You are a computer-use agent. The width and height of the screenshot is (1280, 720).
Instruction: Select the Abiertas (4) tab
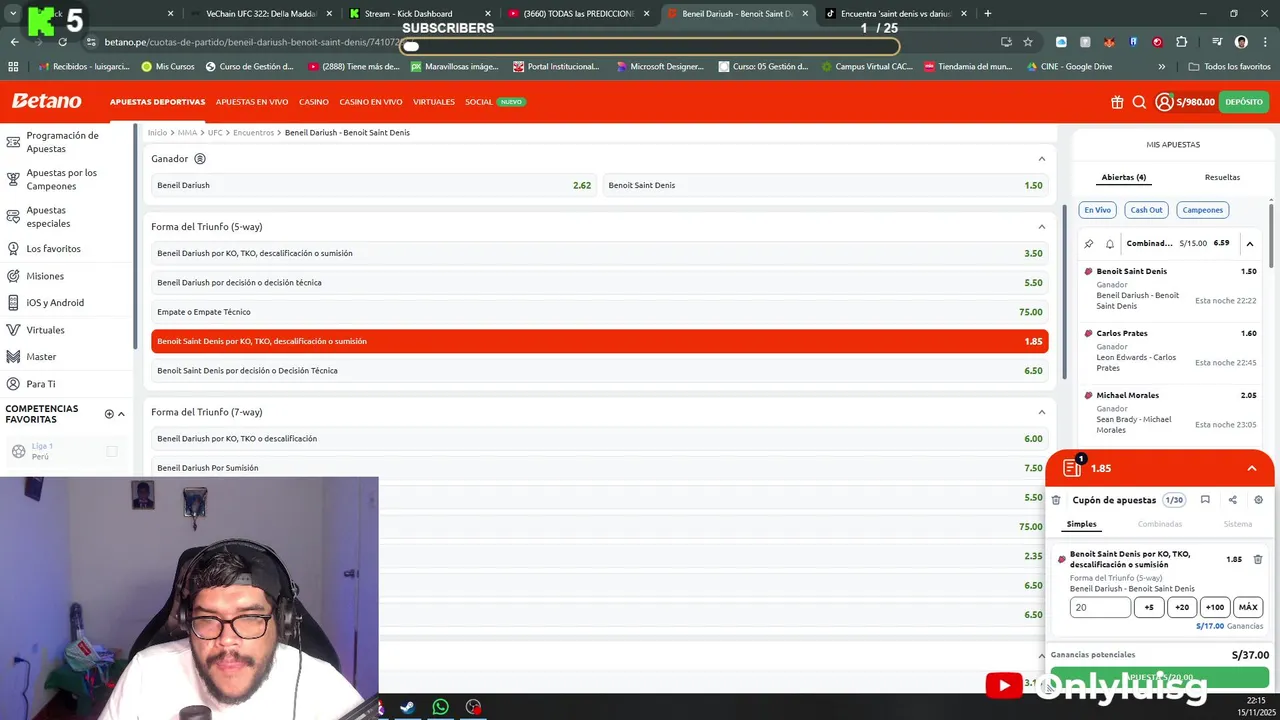[1124, 177]
